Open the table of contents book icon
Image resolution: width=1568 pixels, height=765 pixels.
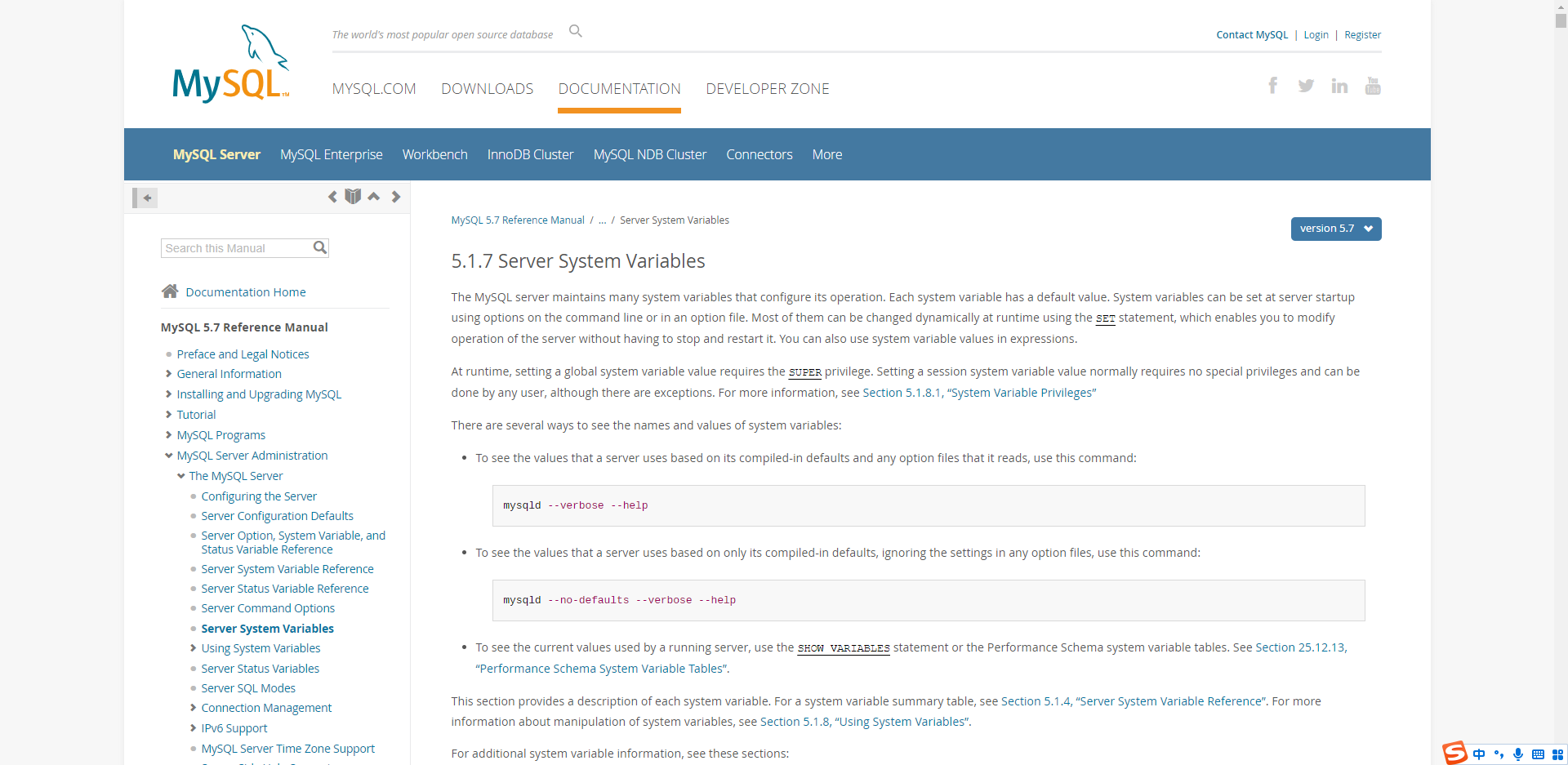353,196
